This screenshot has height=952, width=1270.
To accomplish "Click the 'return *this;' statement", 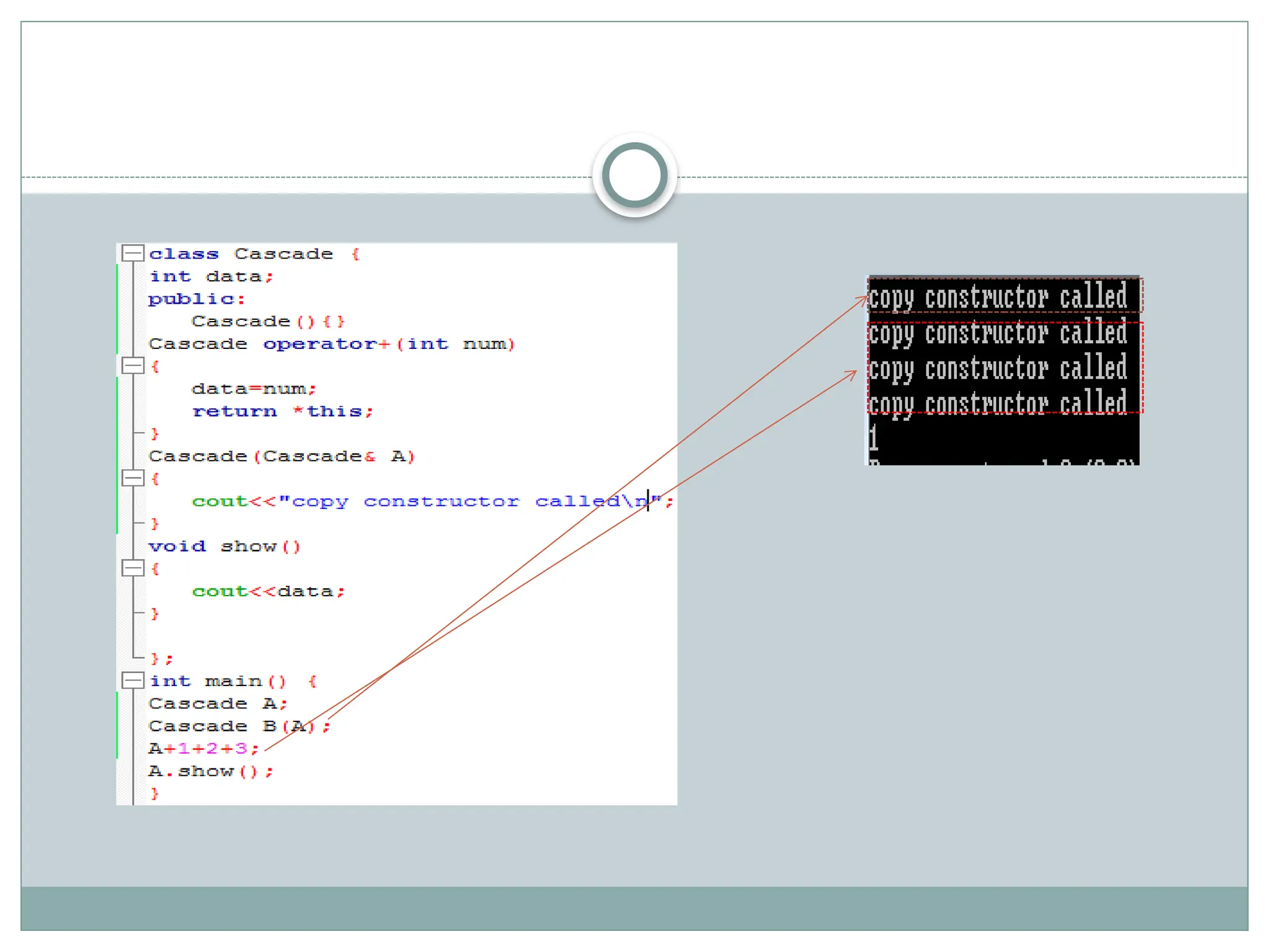I will [283, 412].
